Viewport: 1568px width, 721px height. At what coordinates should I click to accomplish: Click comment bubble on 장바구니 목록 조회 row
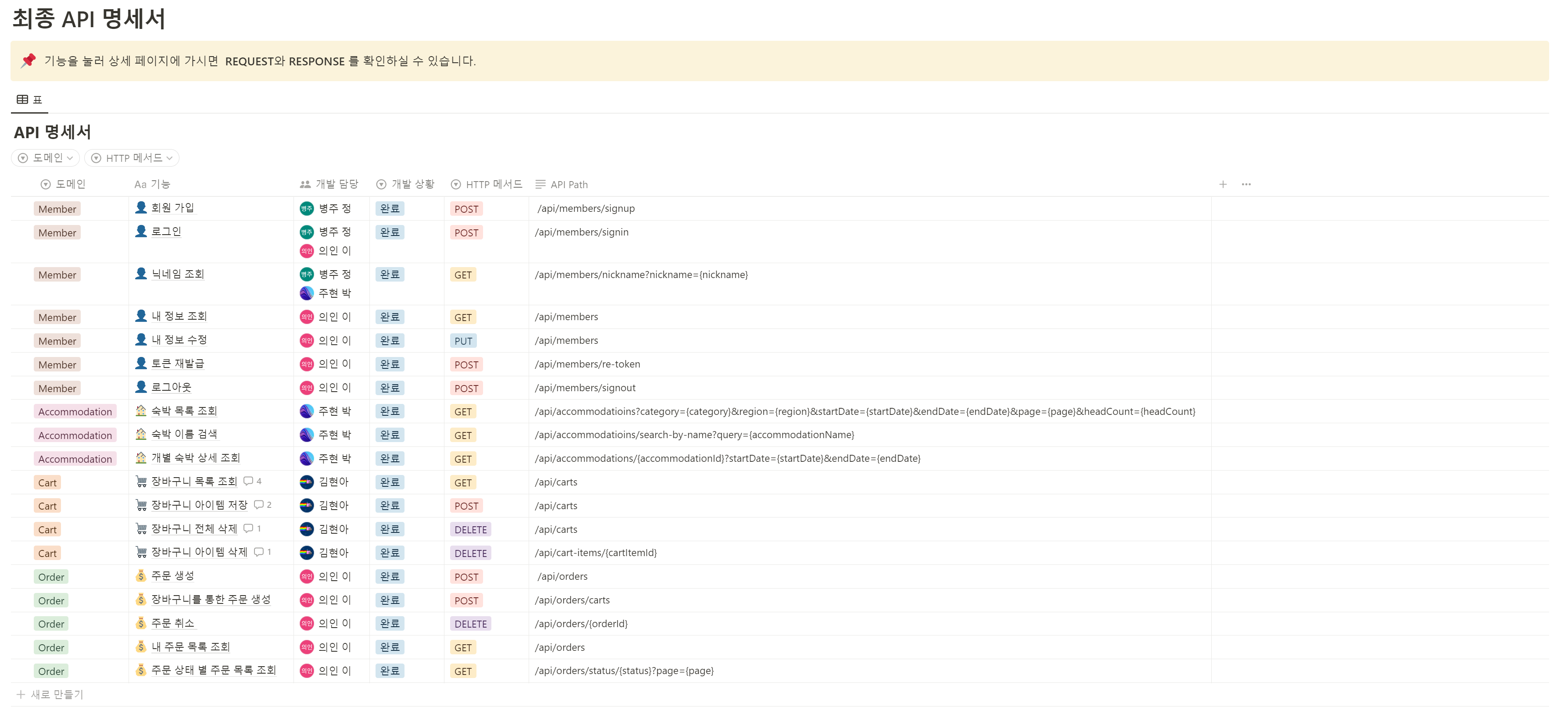coord(248,481)
